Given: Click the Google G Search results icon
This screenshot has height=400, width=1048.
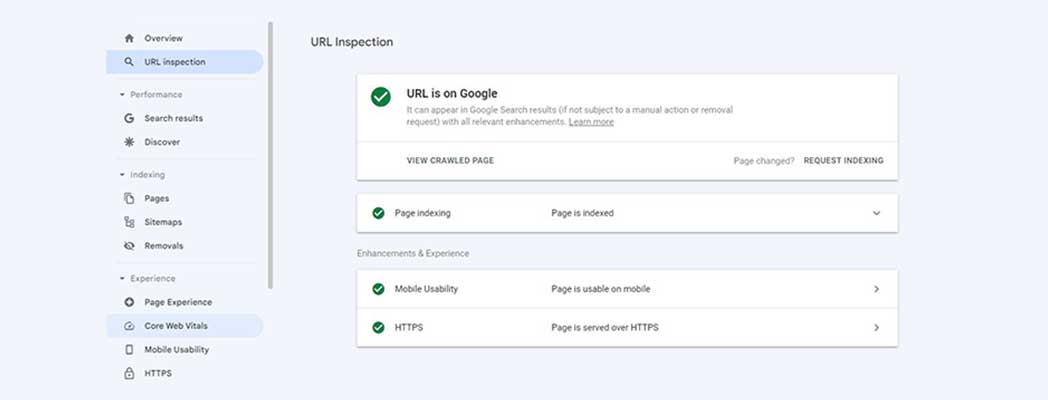Looking at the screenshot, I should tap(129, 118).
